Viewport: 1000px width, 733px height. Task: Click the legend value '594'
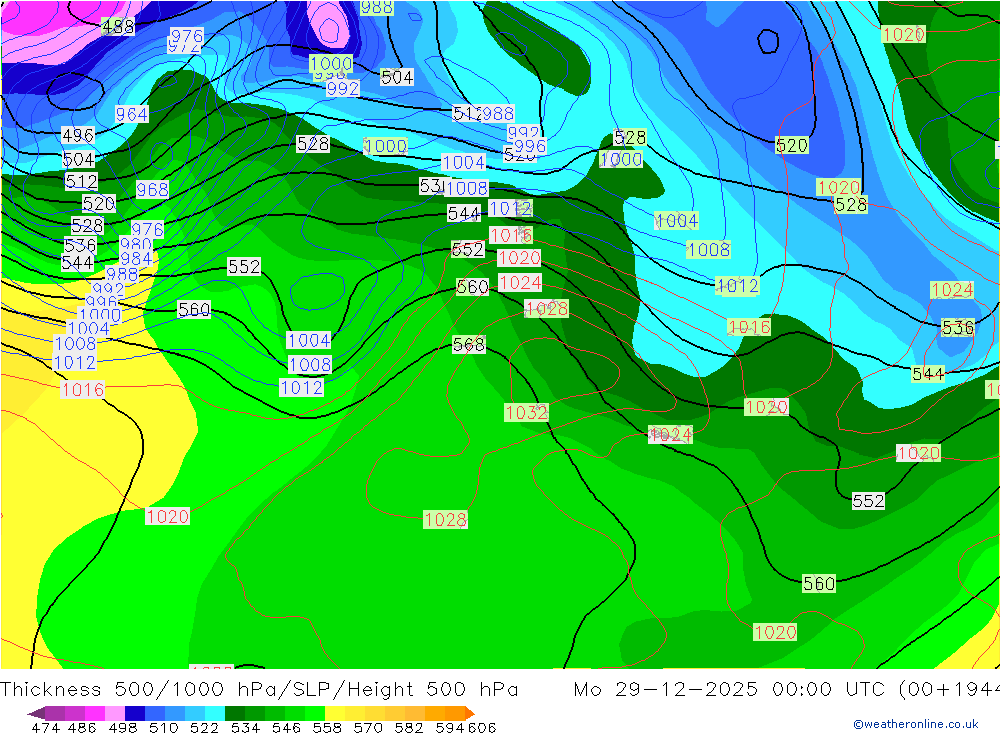[450, 727]
